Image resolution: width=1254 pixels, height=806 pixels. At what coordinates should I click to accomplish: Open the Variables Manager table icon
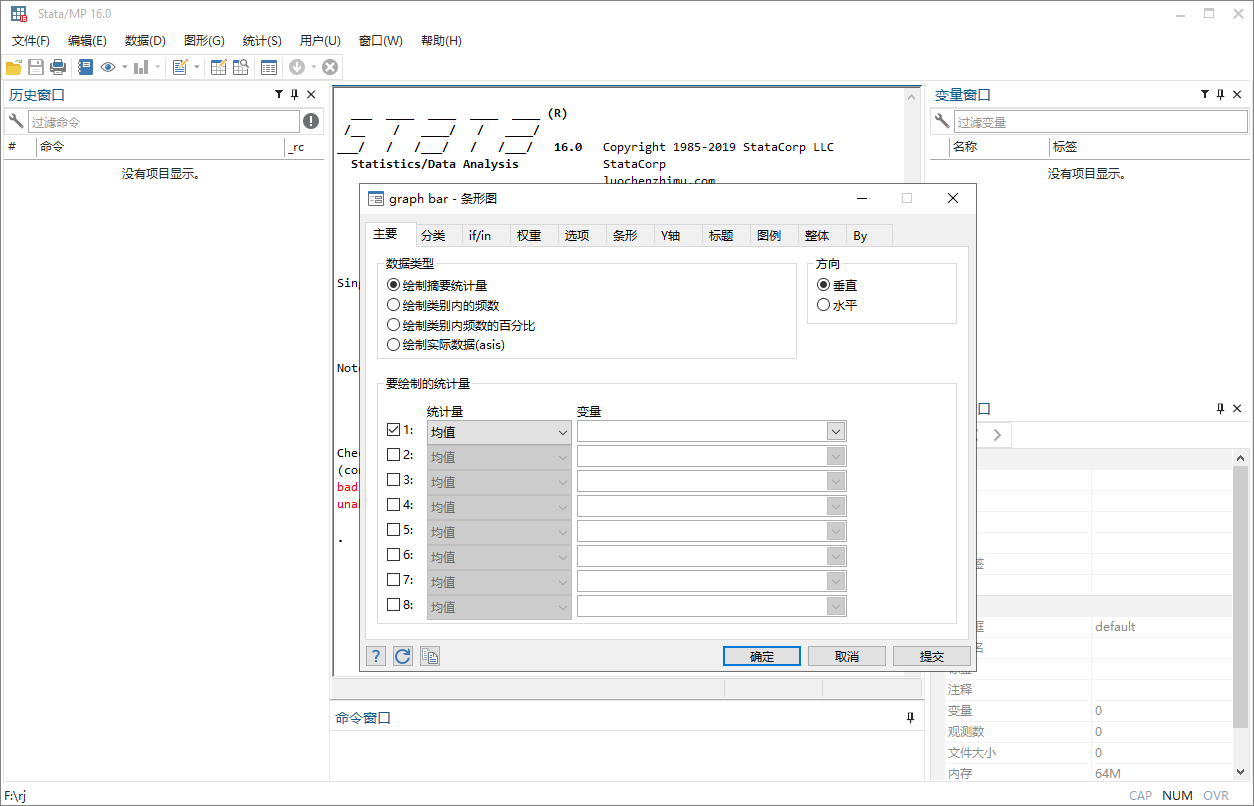pos(270,67)
